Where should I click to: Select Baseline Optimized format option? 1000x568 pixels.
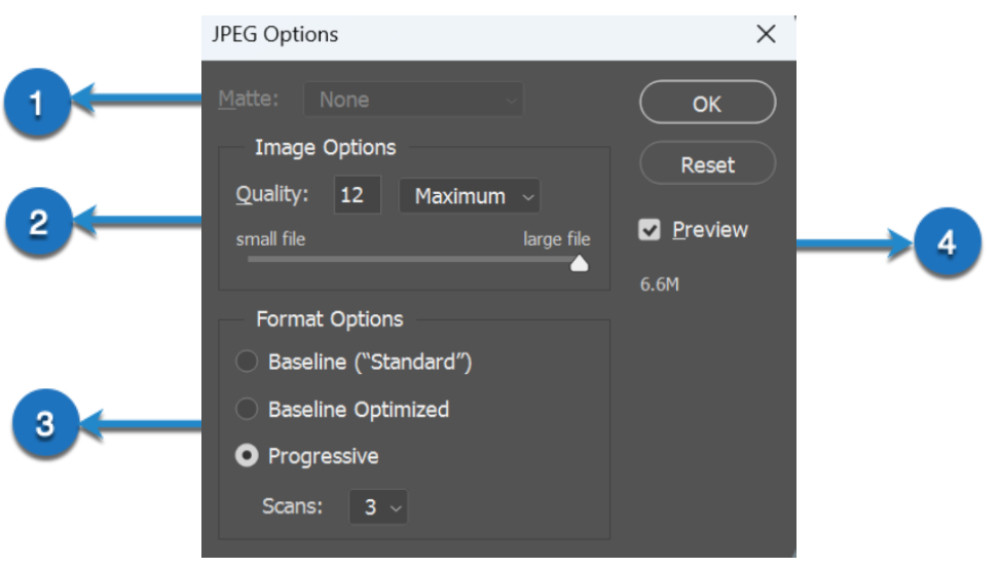247,409
